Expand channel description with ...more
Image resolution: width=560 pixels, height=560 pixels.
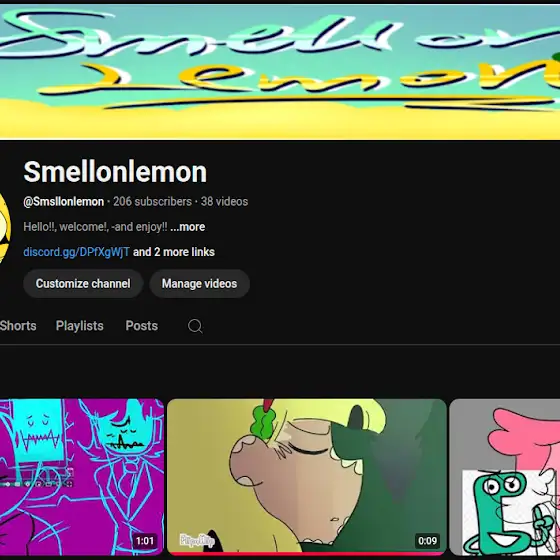(x=188, y=227)
